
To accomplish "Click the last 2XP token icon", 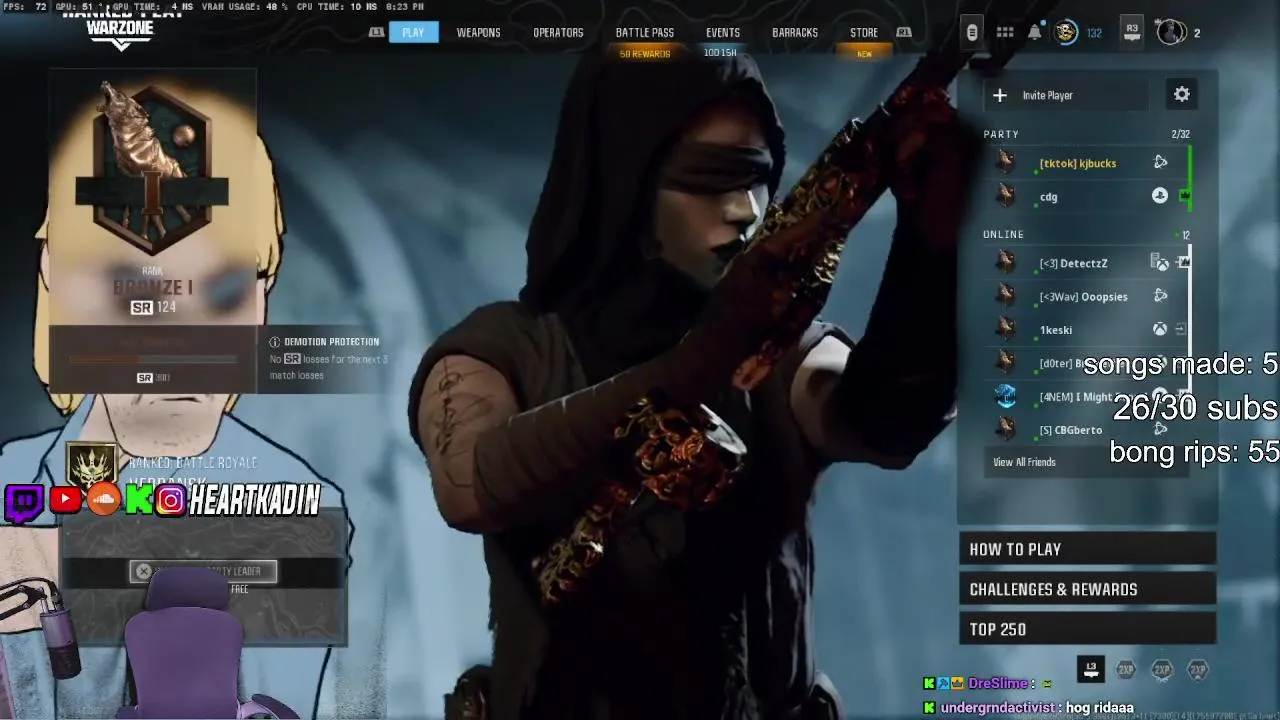I will point(1198,670).
